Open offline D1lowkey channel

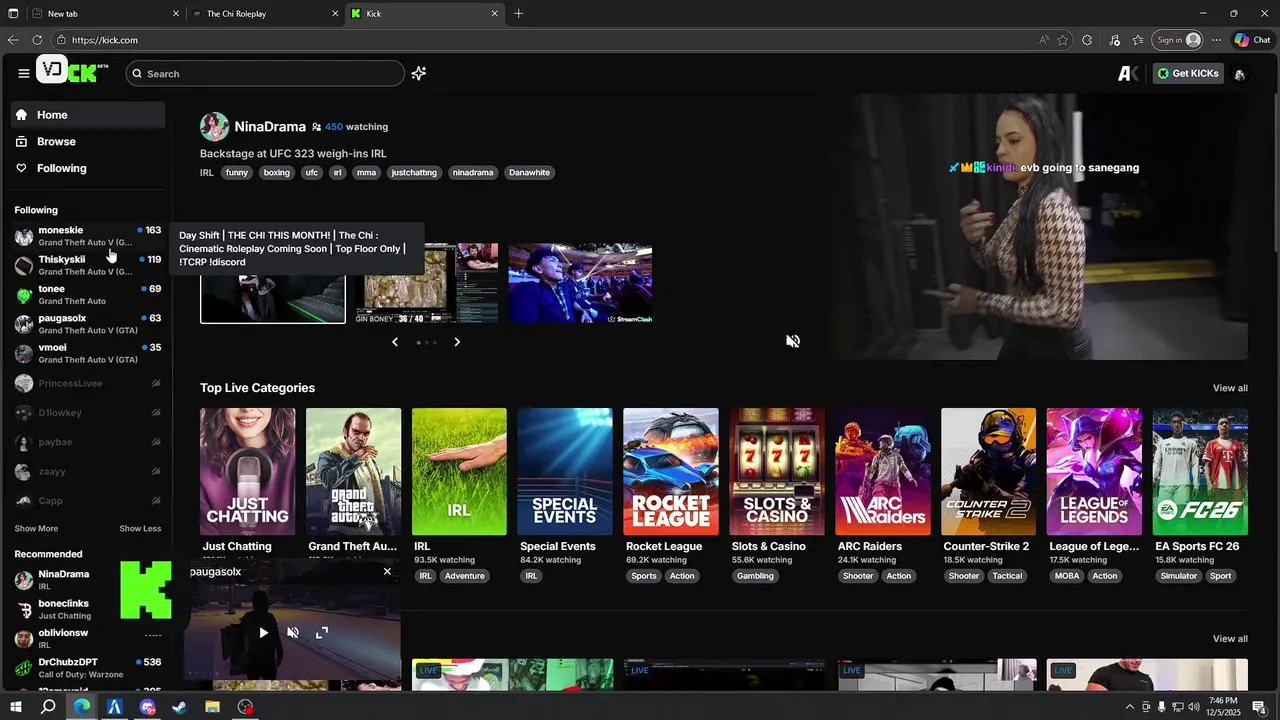click(x=87, y=412)
